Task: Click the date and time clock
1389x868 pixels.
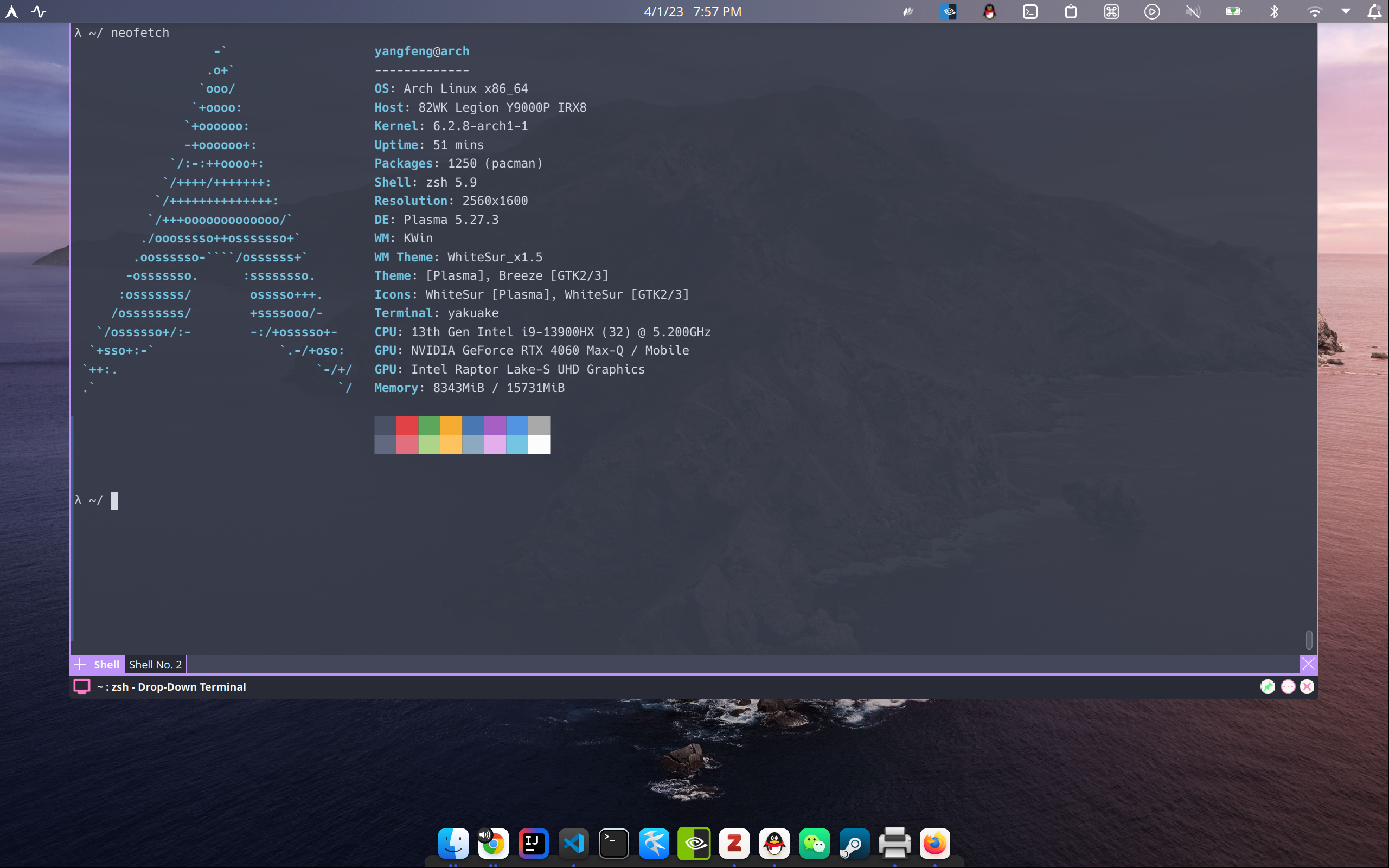Action: click(693, 11)
